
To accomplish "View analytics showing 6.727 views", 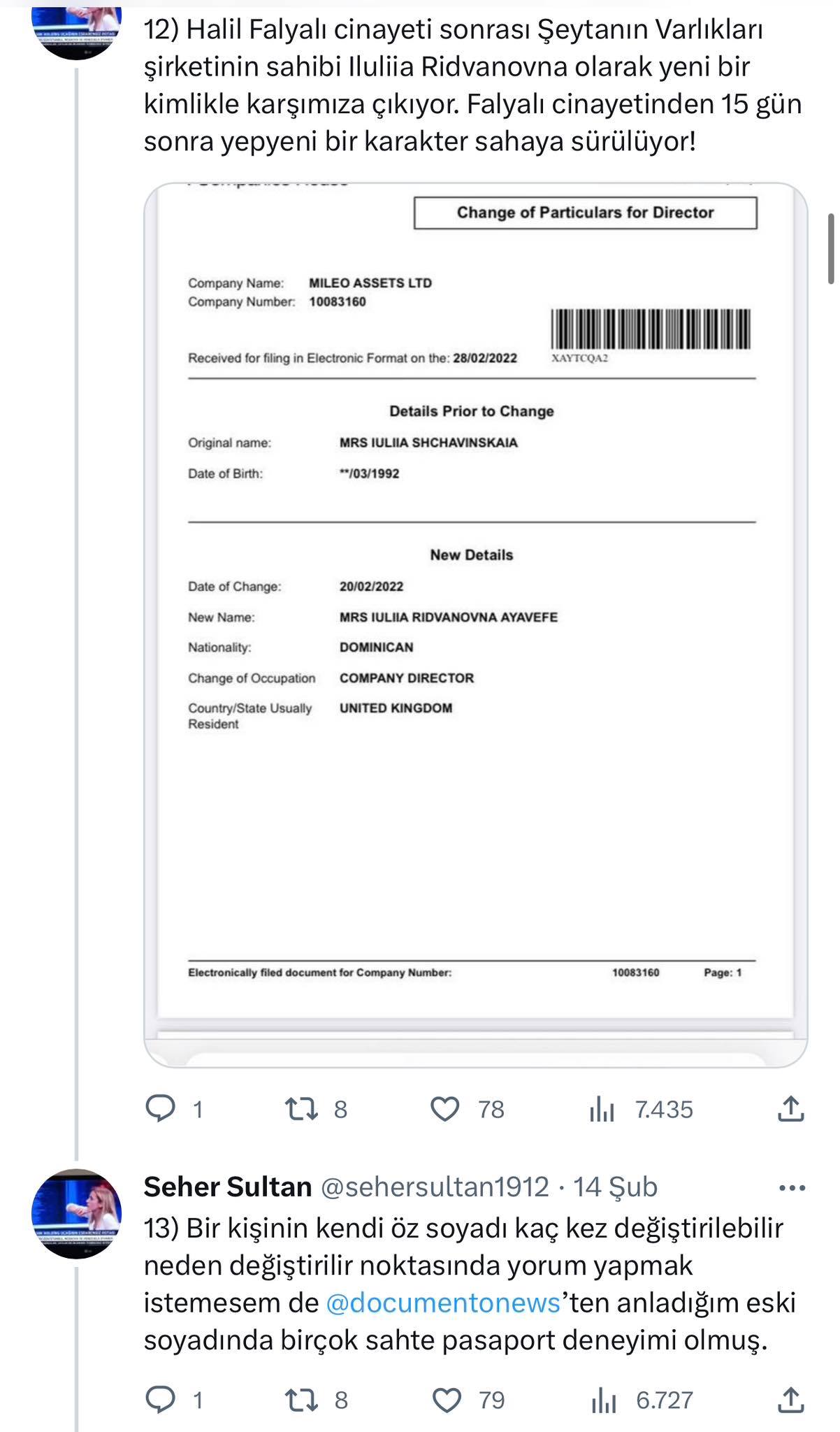I will coord(602,1399).
